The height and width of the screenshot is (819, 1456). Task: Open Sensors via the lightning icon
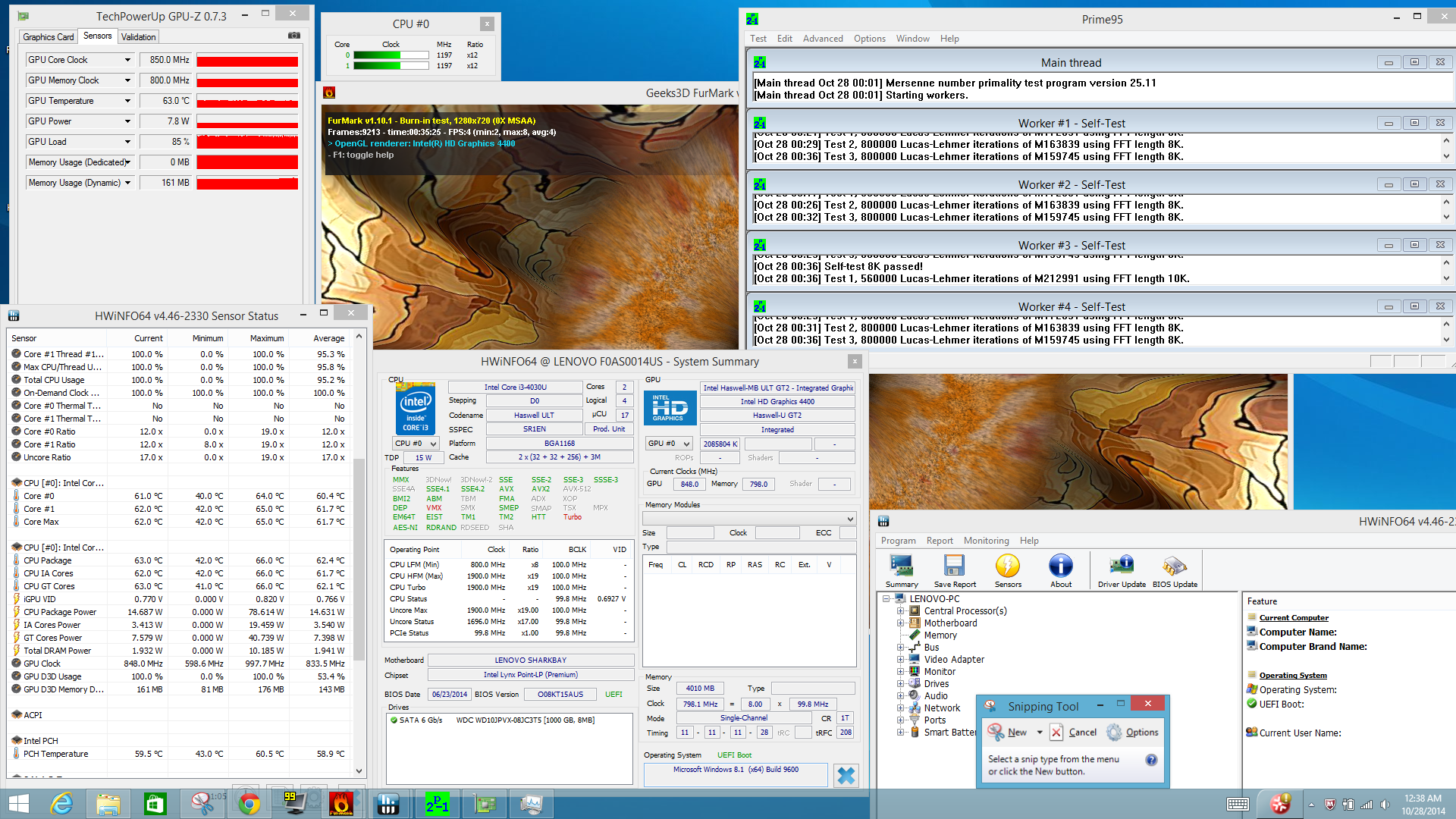[1008, 566]
